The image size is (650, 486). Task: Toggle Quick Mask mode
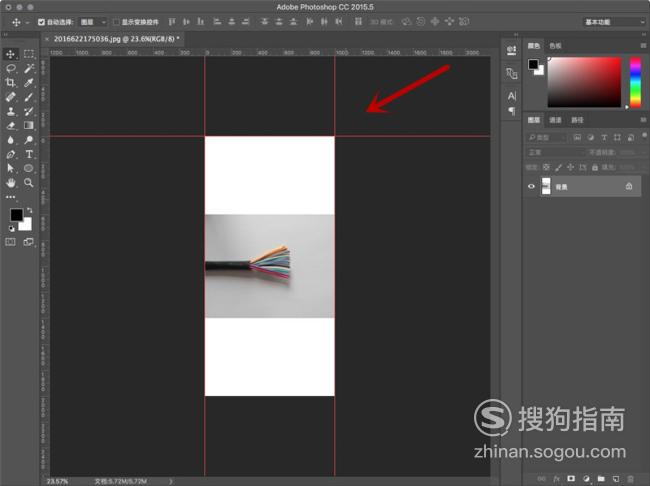point(10,242)
